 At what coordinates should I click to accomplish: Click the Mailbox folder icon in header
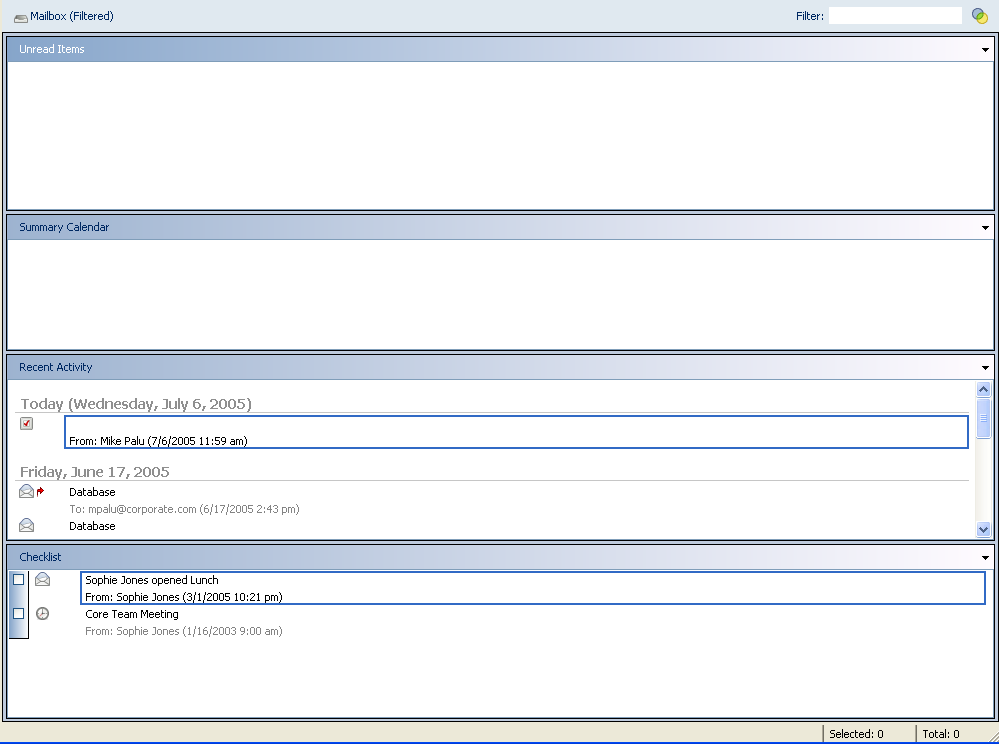(21, 17)
